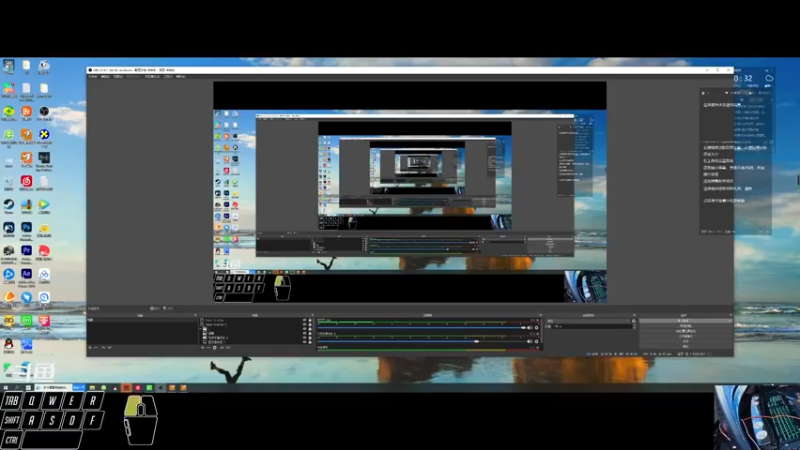This screenshot has height=450, width=800.
Task: Open the View menu in OBS
Action: pyautogui.click(x=118, y=77)
